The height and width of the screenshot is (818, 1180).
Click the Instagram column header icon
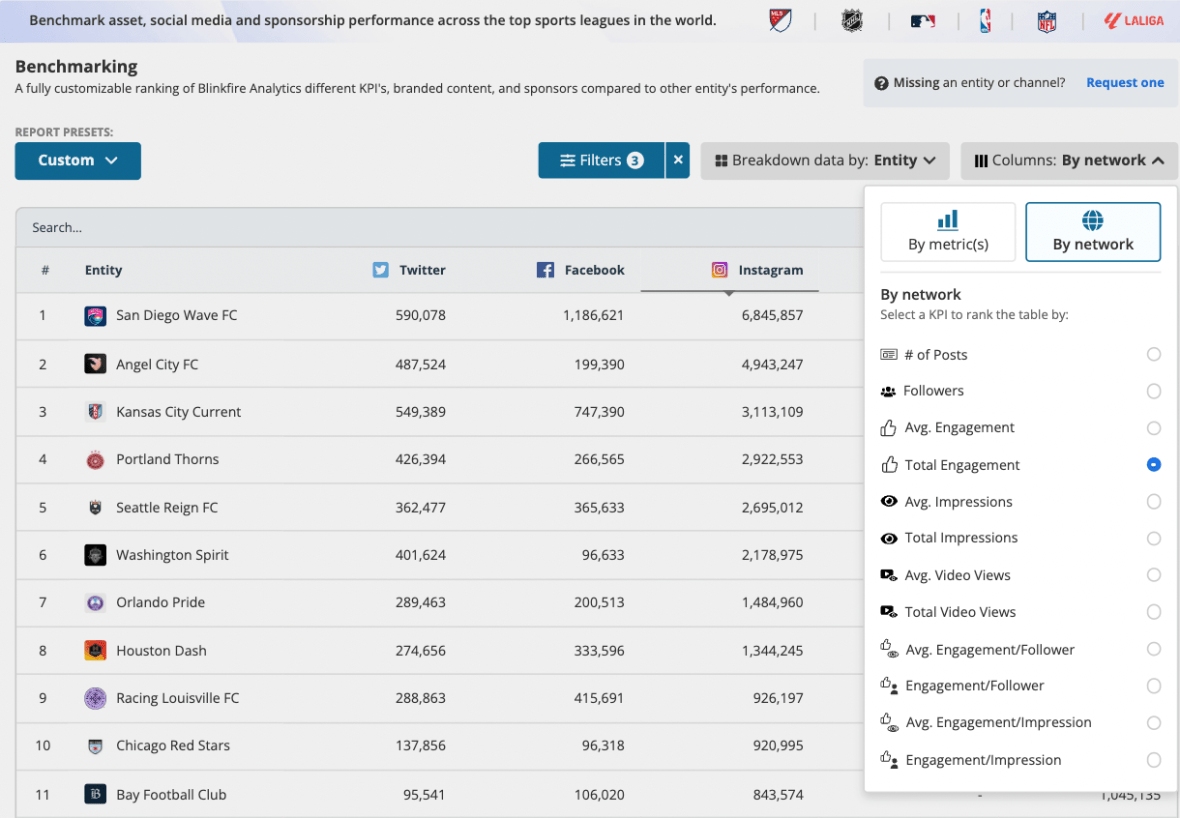[x=719, y=269]
